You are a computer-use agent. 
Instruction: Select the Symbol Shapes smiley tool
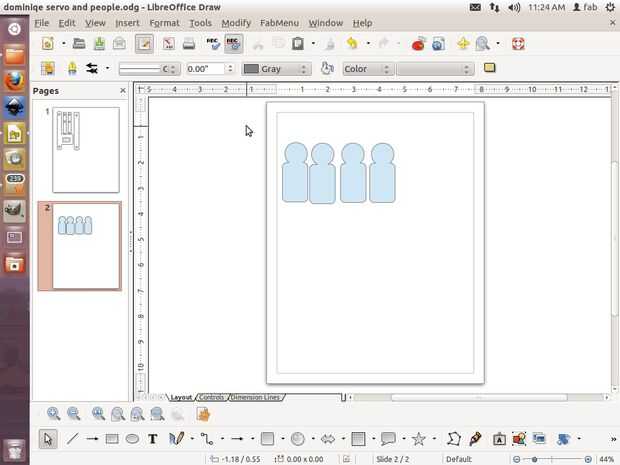click(297, 439)
